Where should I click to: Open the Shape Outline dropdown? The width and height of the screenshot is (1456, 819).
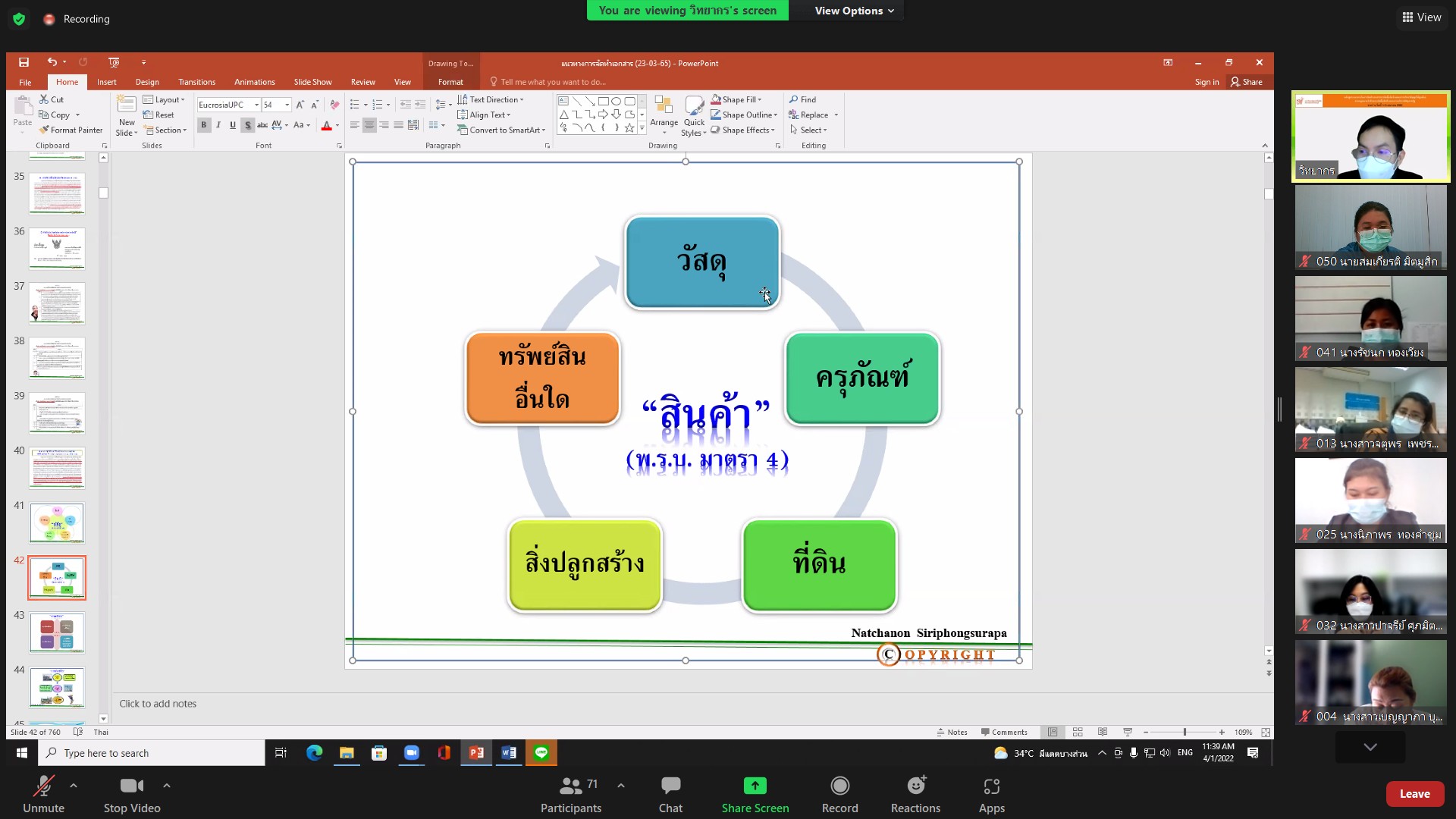click(745, 115)
